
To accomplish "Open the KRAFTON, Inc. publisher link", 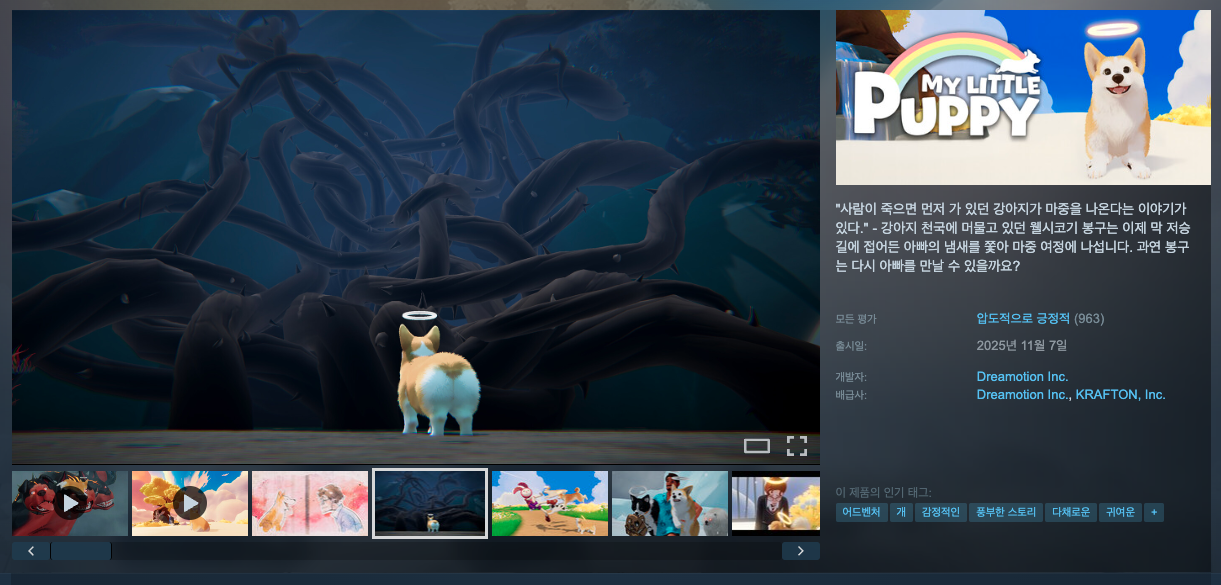I will (1120, 395).
